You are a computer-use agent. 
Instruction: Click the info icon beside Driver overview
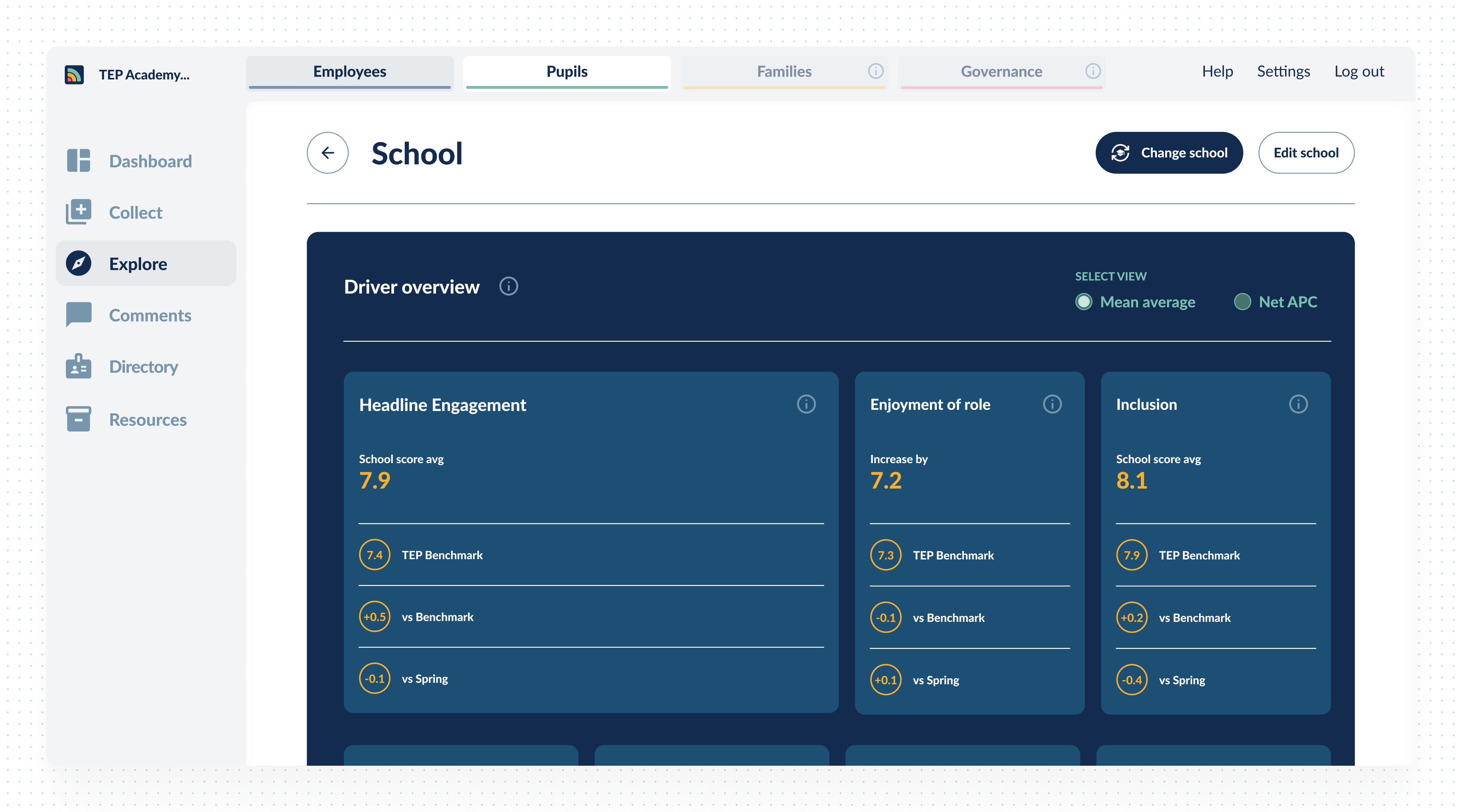[509, 286]
